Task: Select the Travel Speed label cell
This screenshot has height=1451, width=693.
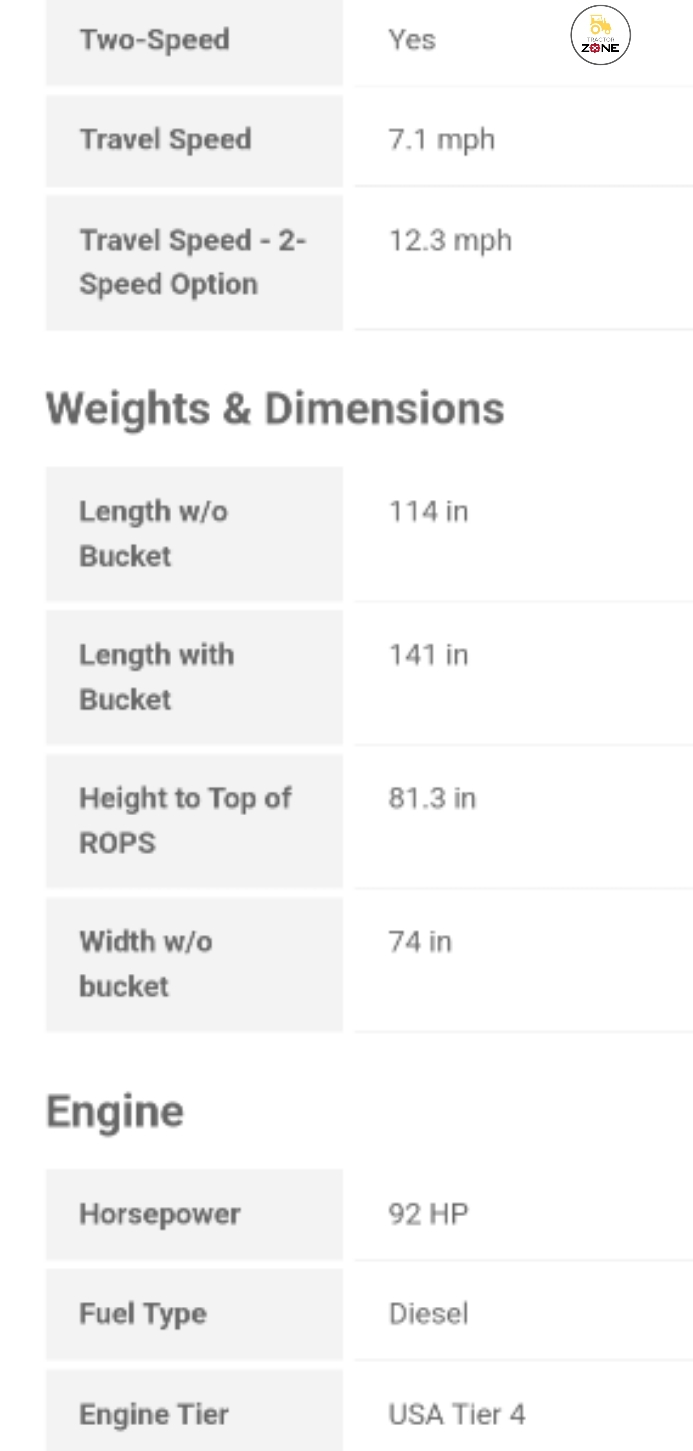Action: click(165, 139)
